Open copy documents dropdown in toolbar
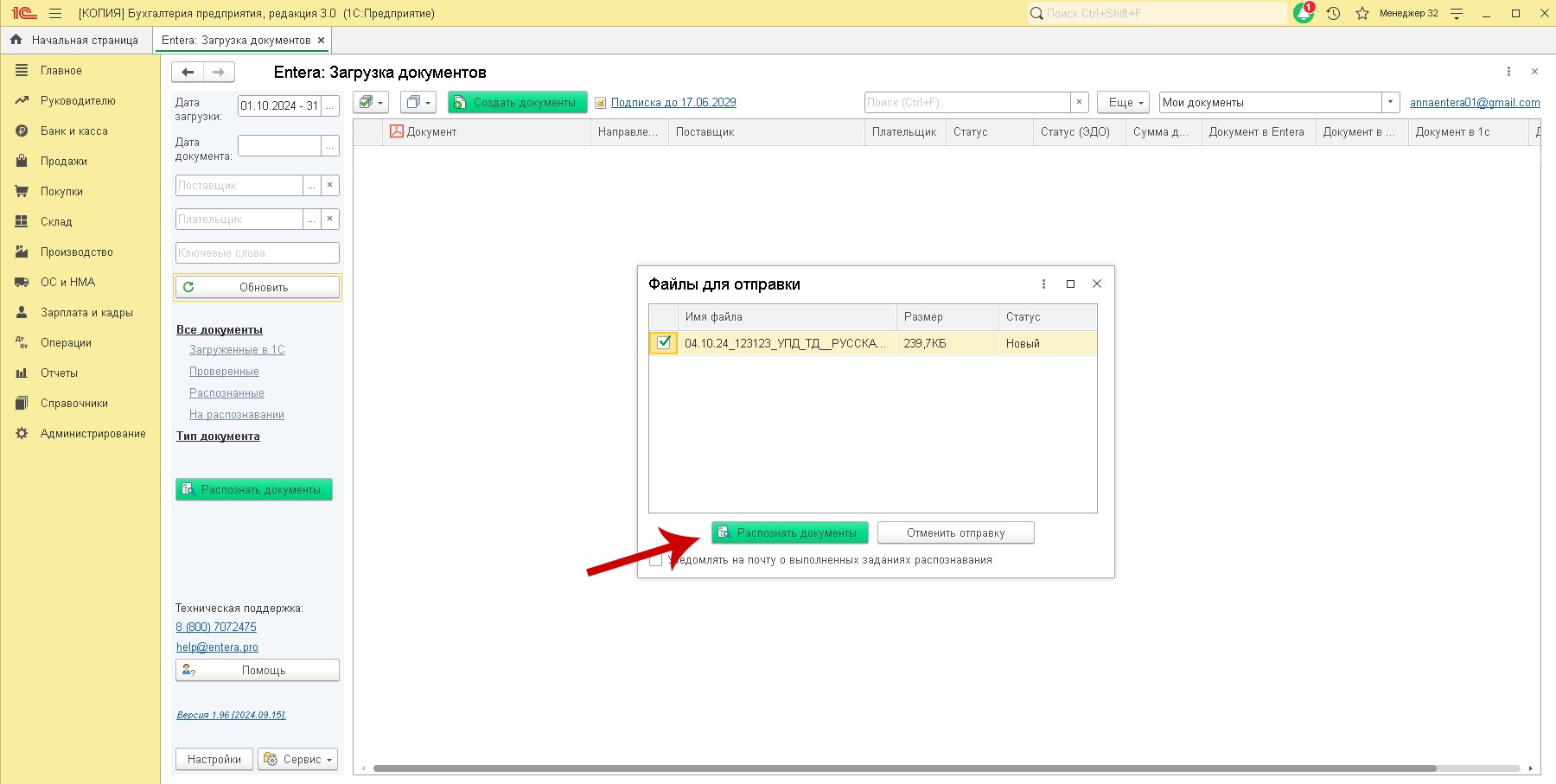 point(418,102)
